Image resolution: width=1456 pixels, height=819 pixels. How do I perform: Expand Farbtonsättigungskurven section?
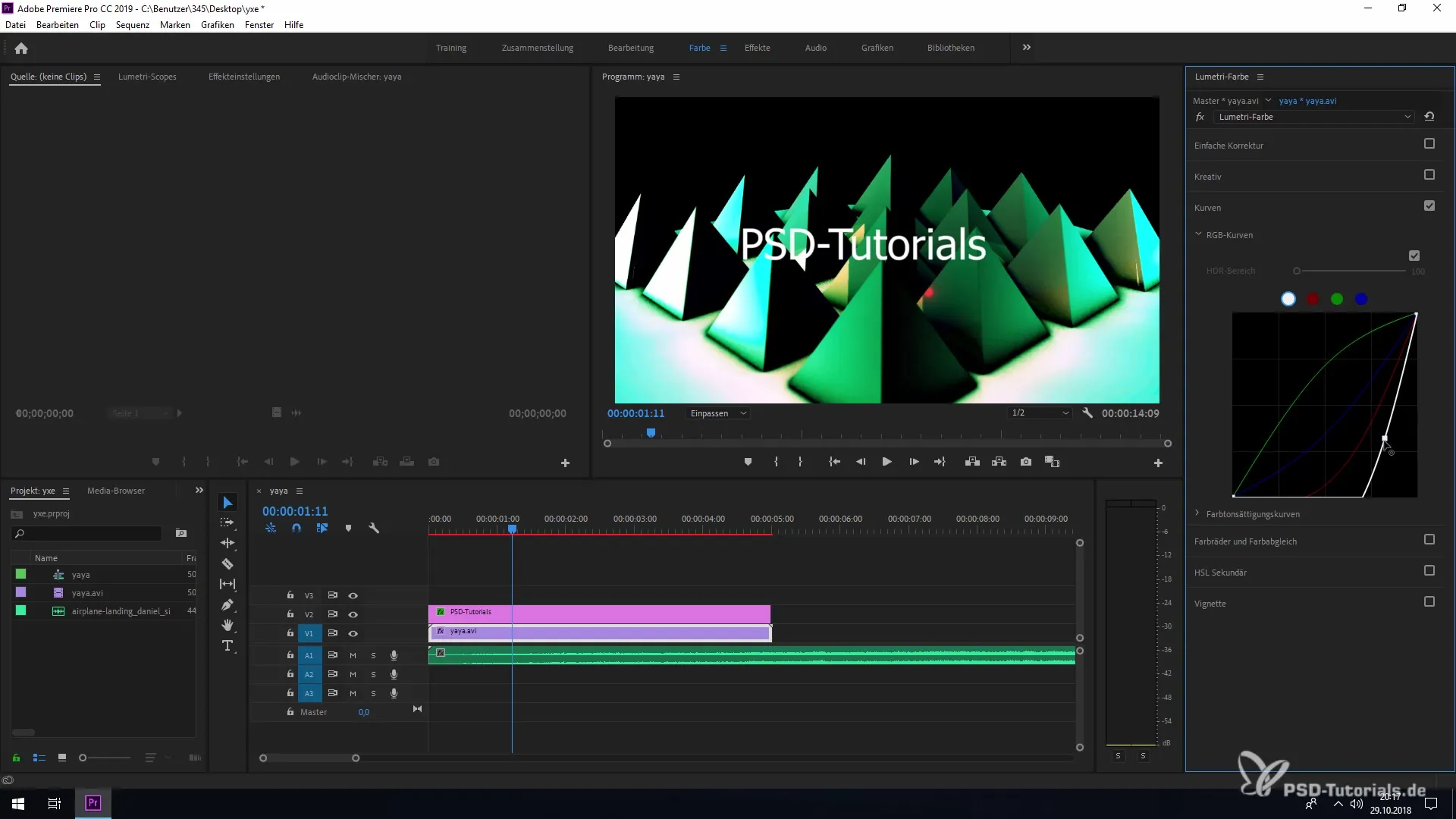pos(1197,513)
